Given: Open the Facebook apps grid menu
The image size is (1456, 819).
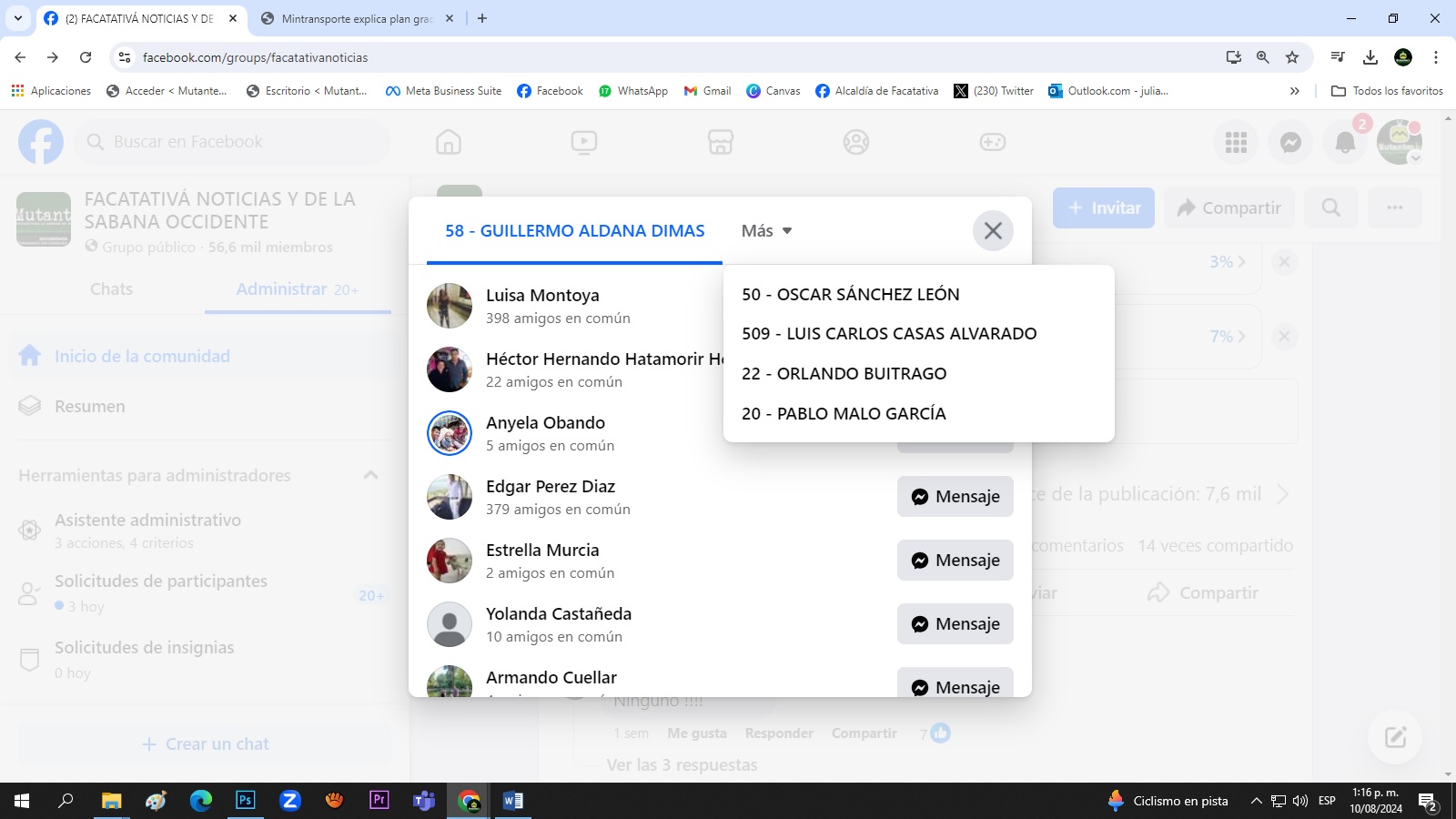Looking at the screenshot, I should tap(1236, 142).
